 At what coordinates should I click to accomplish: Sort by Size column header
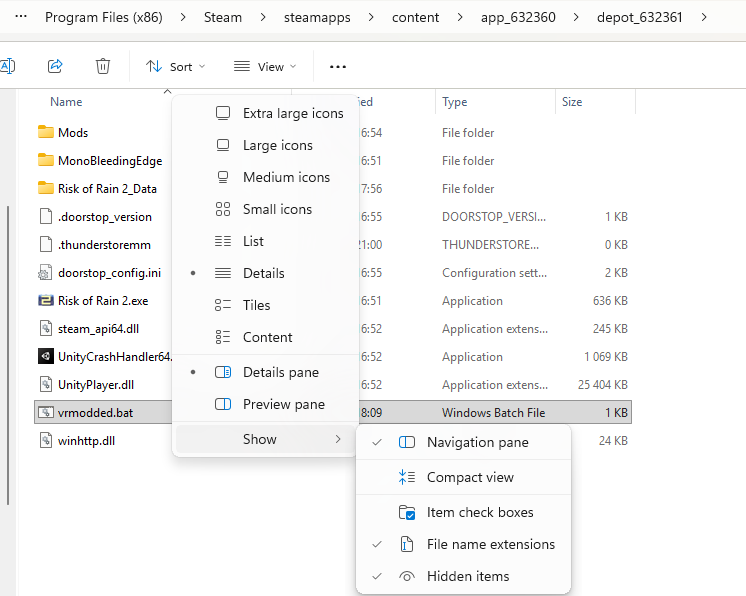(572, 102)
